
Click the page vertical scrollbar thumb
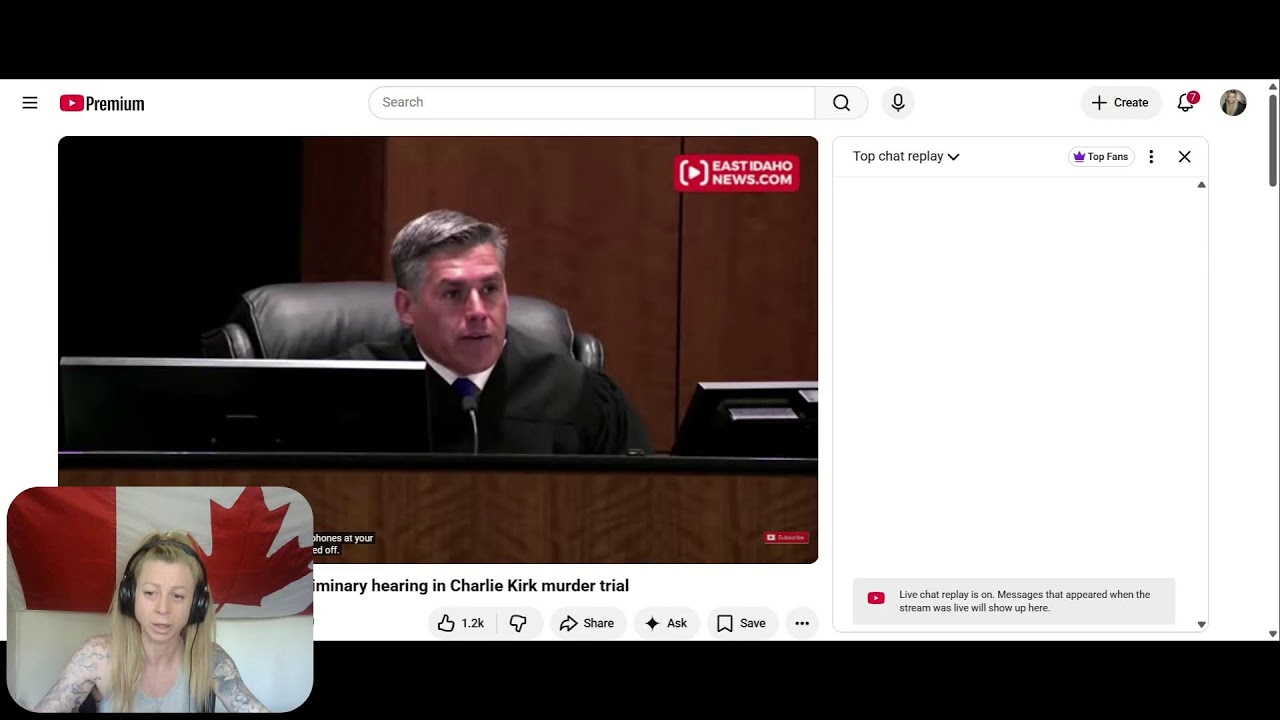pyautogui.click(x=1273, y=140)
